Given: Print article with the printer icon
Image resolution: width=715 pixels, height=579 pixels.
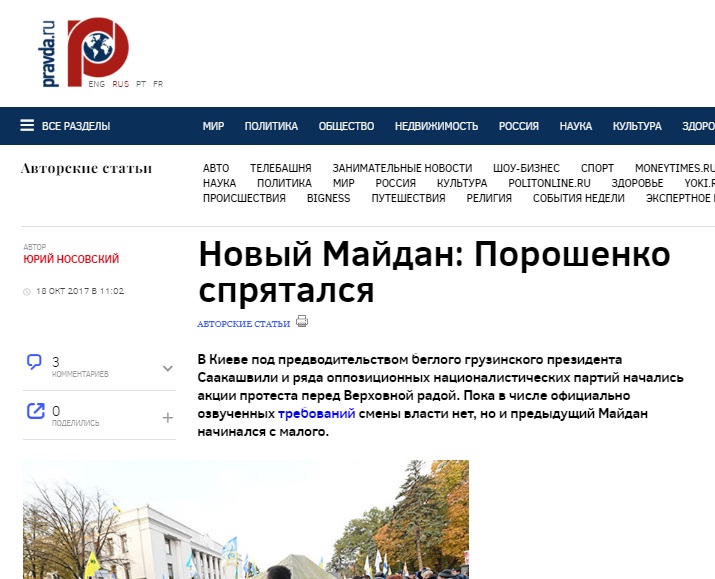Looking at the screenshot, I should [x=302, y=321].
